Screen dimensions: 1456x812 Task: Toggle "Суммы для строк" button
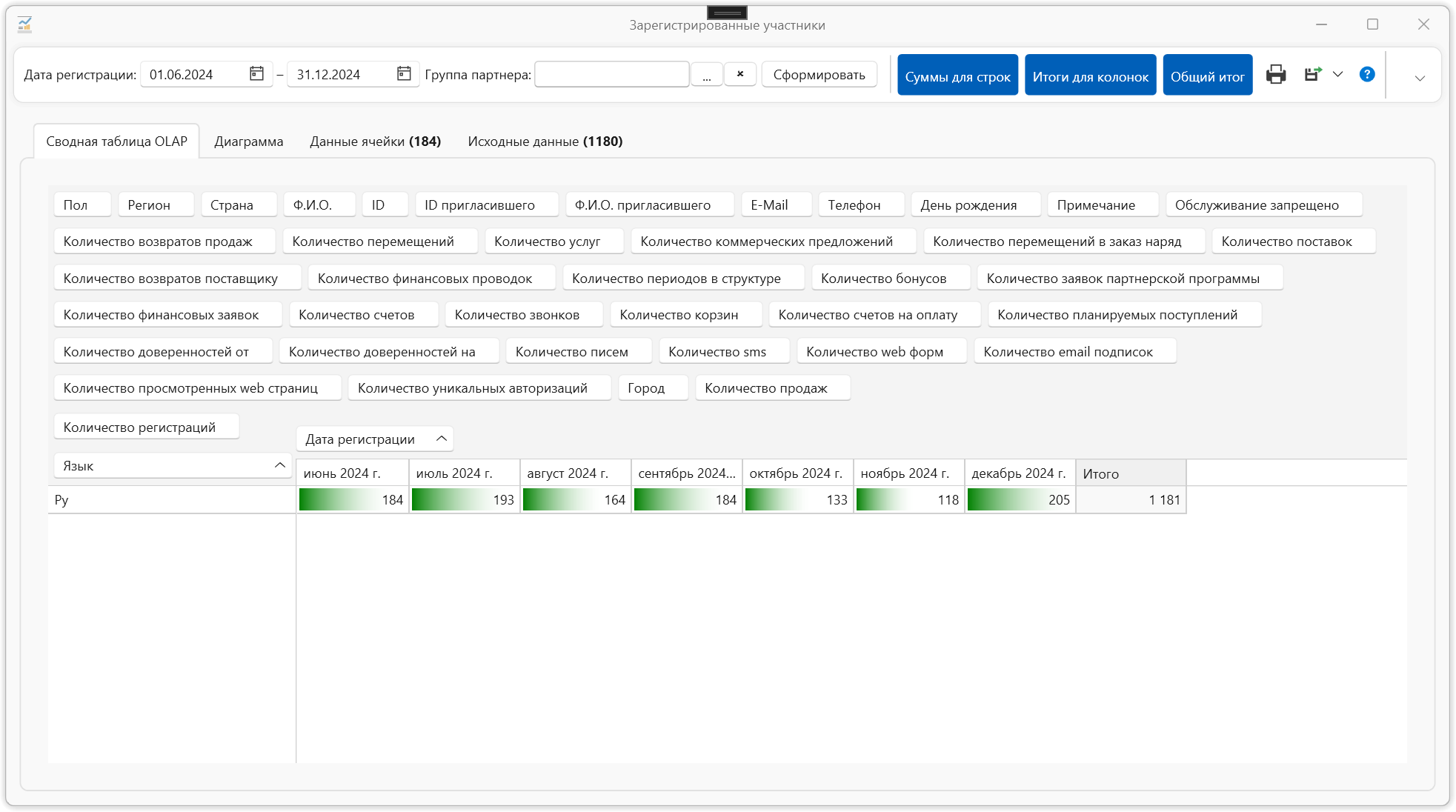click(x=957, y=75)
